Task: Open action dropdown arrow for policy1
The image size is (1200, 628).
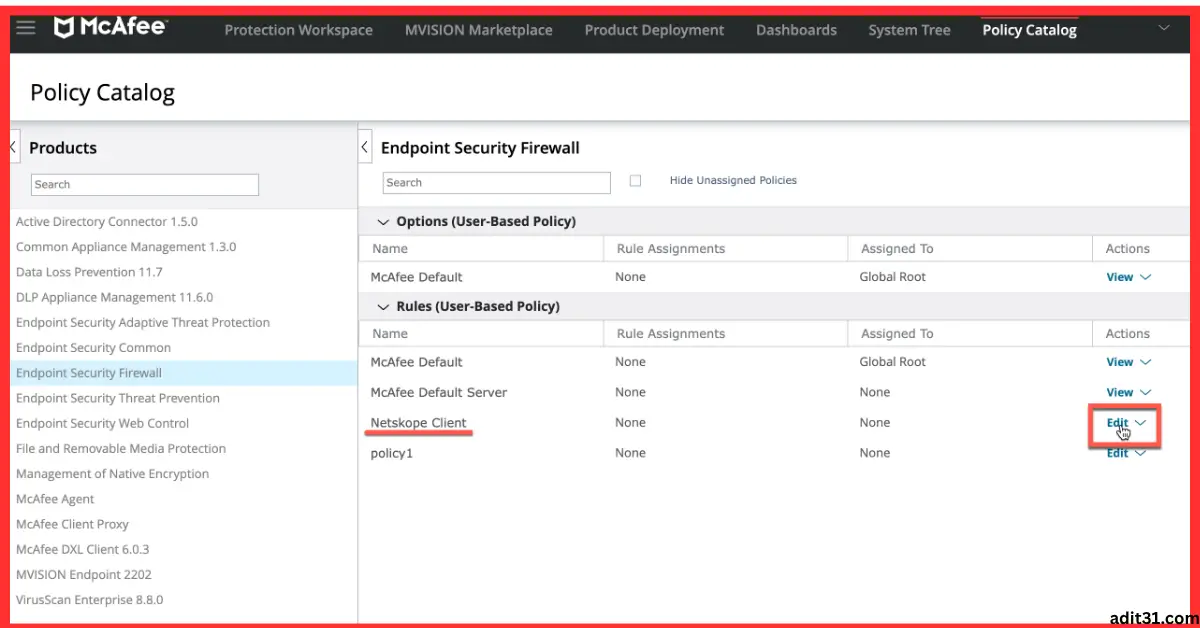Action: click(1141, 453)
